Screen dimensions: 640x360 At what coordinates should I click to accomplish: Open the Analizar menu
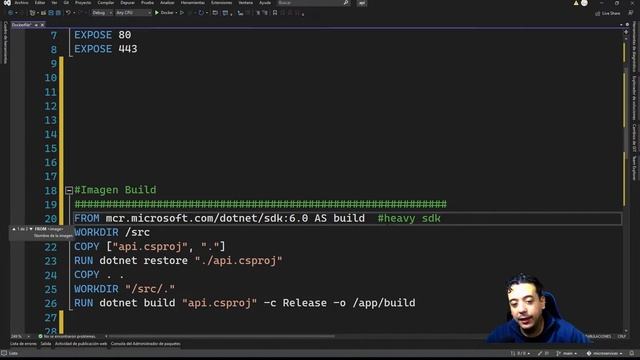pos(167,3)
